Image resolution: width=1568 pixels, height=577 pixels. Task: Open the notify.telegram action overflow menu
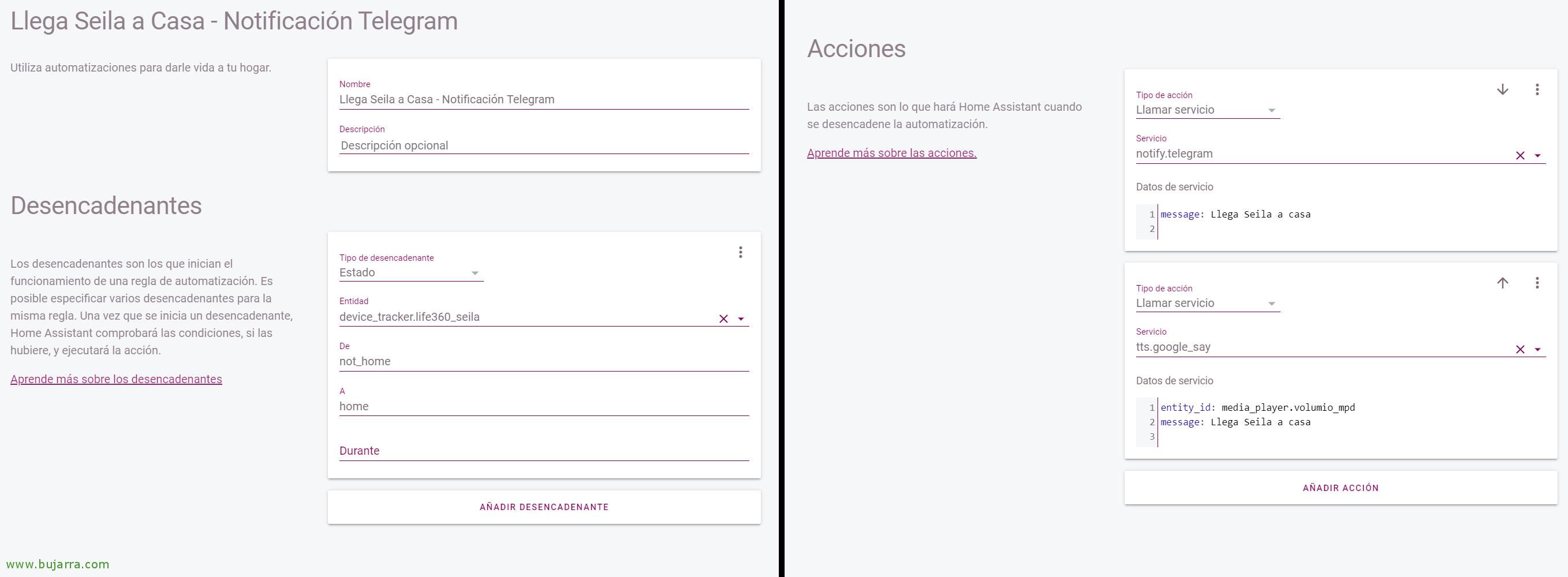[1537, 89]
